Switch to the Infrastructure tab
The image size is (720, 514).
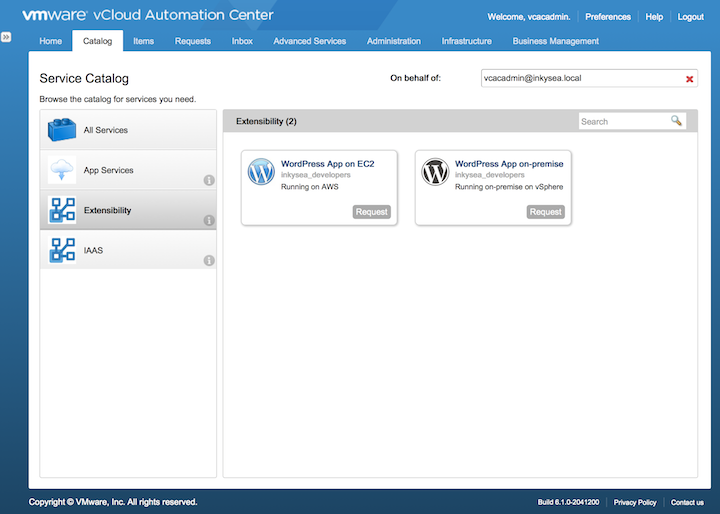coord(466,41)
